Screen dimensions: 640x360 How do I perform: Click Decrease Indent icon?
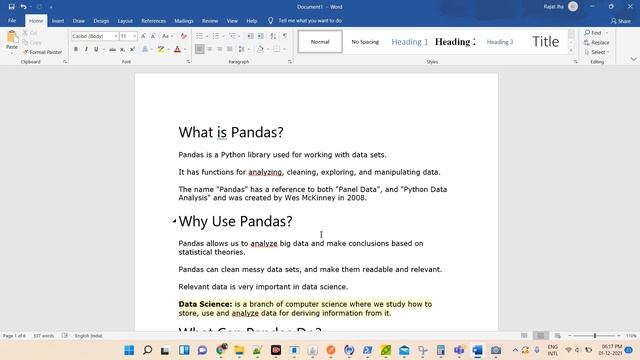pos(251,36)
